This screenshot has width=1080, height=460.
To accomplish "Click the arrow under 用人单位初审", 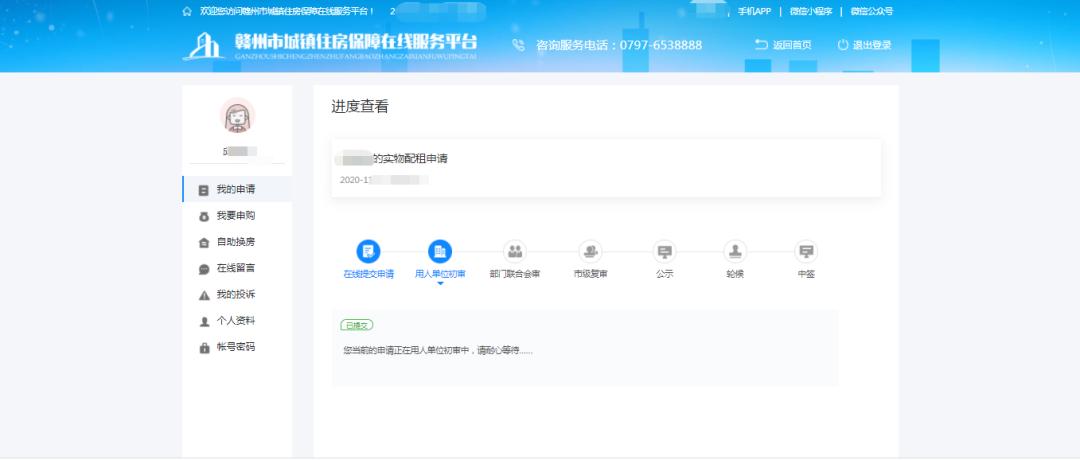I will click(x=440, y=283).
